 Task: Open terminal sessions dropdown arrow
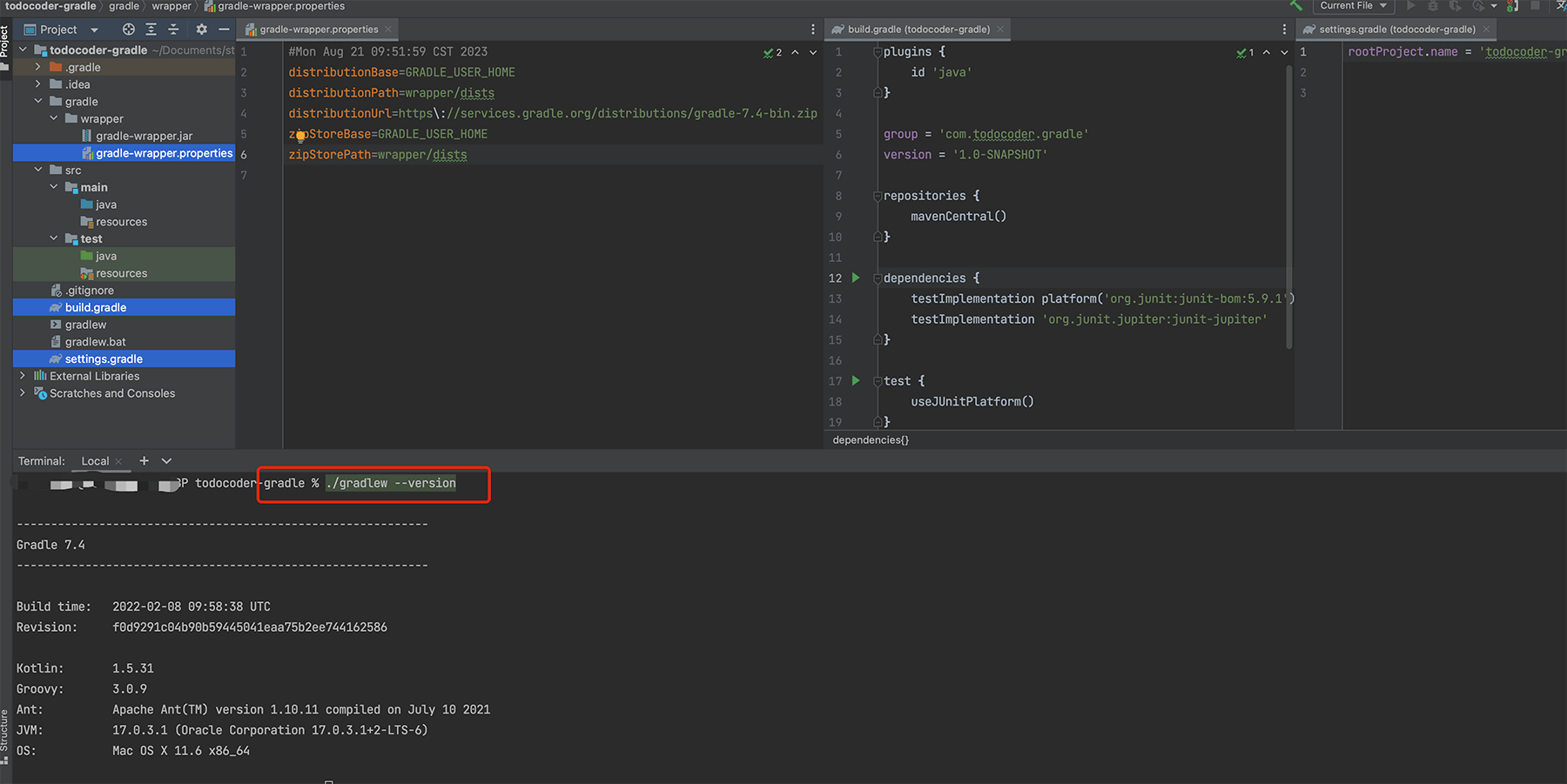[x=166, y=461]
